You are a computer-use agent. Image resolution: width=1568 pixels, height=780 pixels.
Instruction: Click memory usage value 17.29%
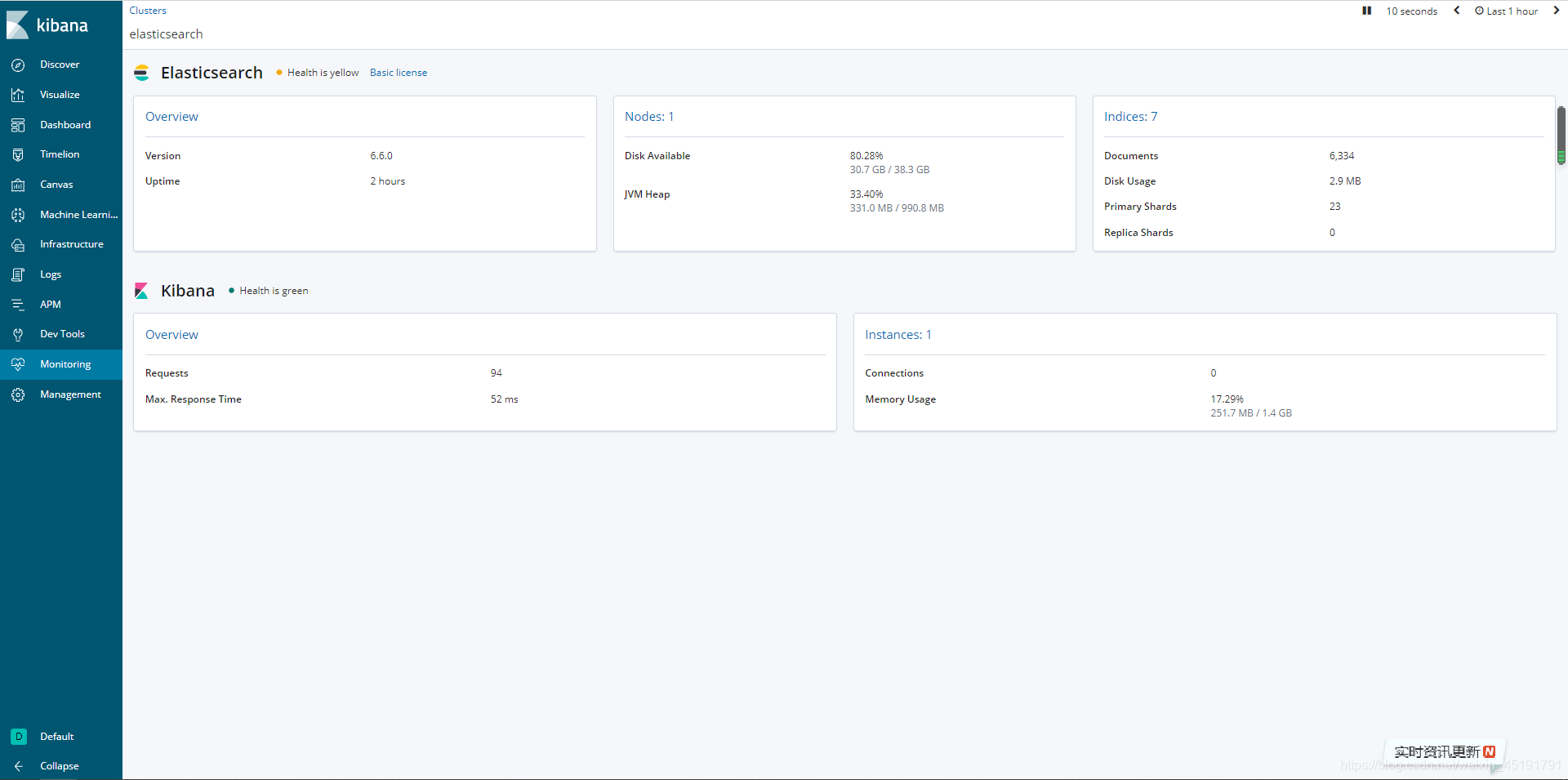tap(1227, 399)
